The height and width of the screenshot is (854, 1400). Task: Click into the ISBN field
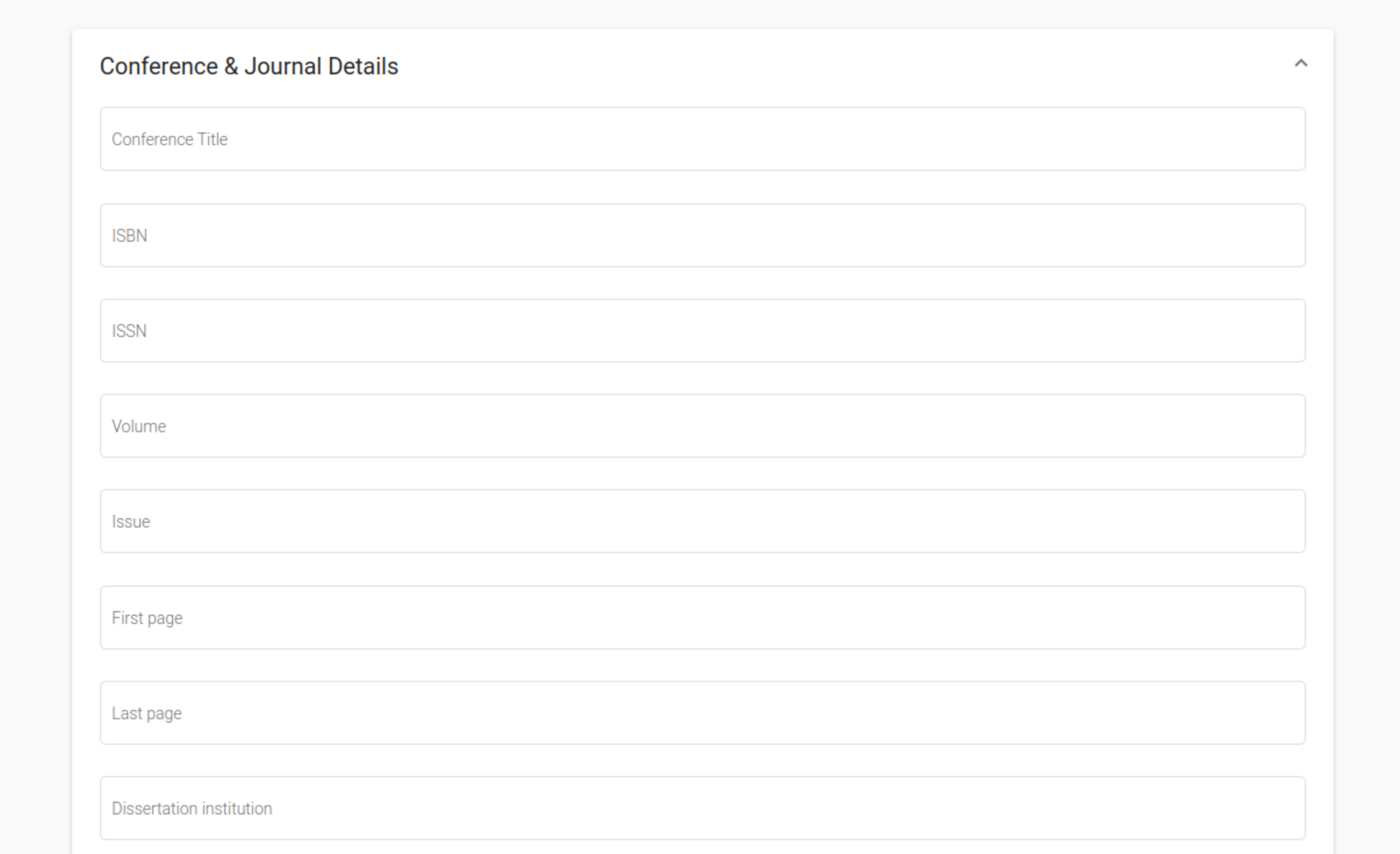pyautogui.click(x=702, y=235)
